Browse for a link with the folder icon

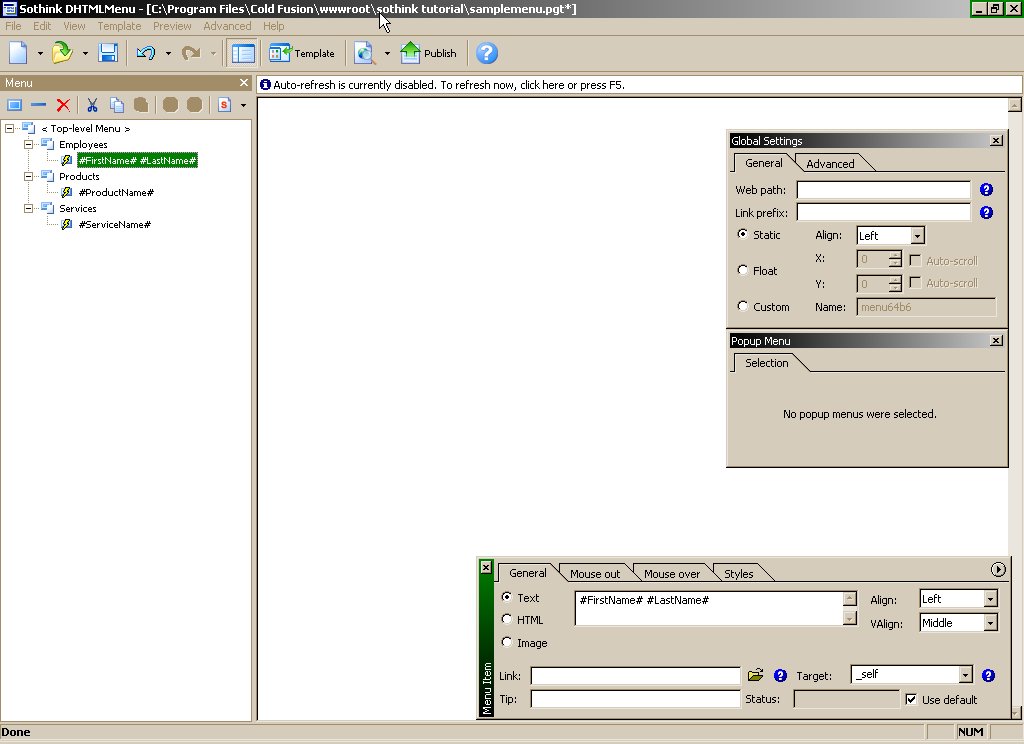pyautogui.click(x=756, y=675)
